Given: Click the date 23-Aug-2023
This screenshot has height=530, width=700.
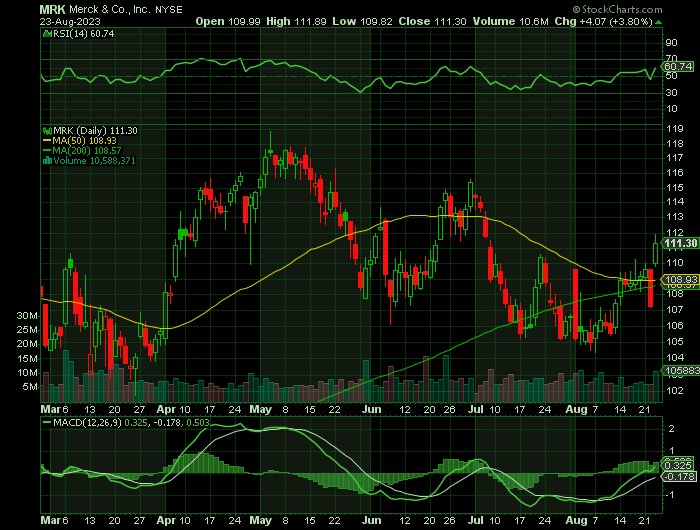Looking at the screenshot, I should (x=70, y=21).
